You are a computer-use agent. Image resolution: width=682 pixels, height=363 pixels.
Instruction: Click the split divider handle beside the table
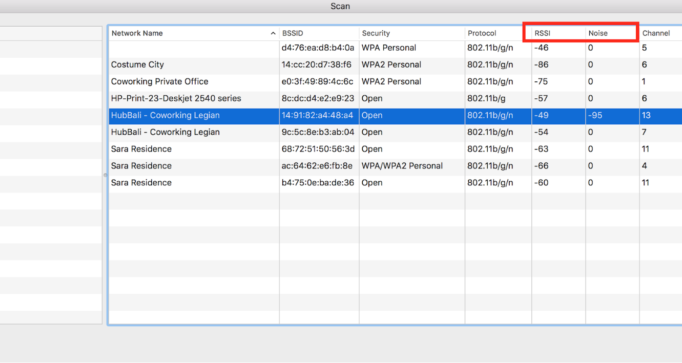(105, 175)
